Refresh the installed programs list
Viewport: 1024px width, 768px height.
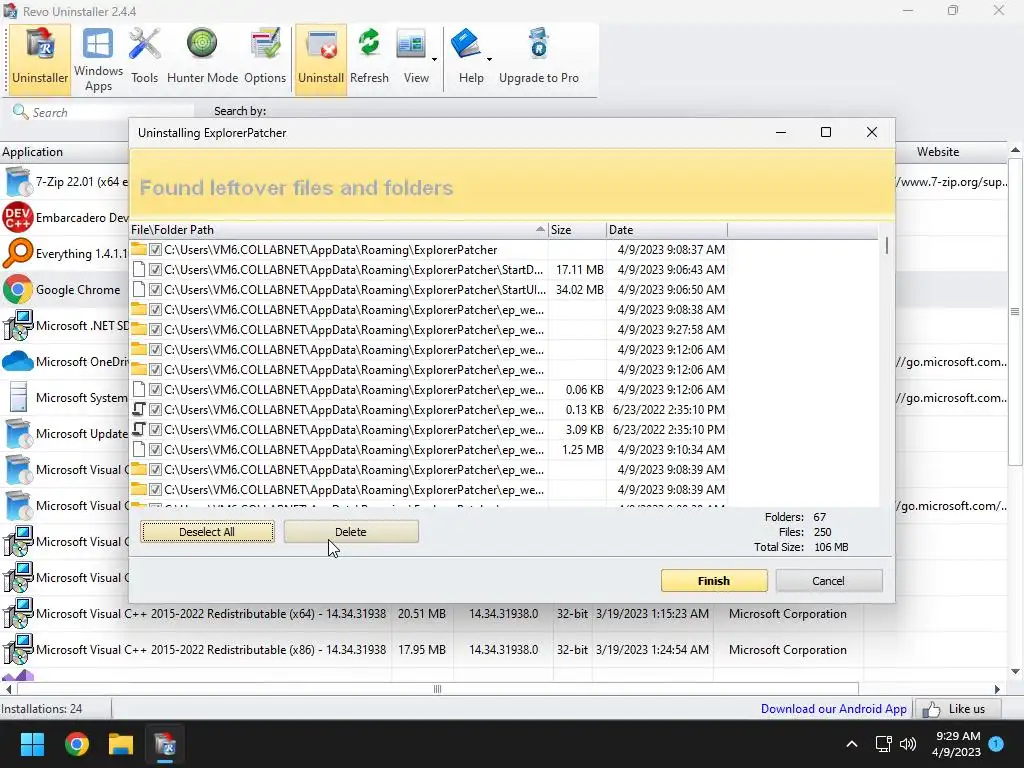[x=369, y=59]
